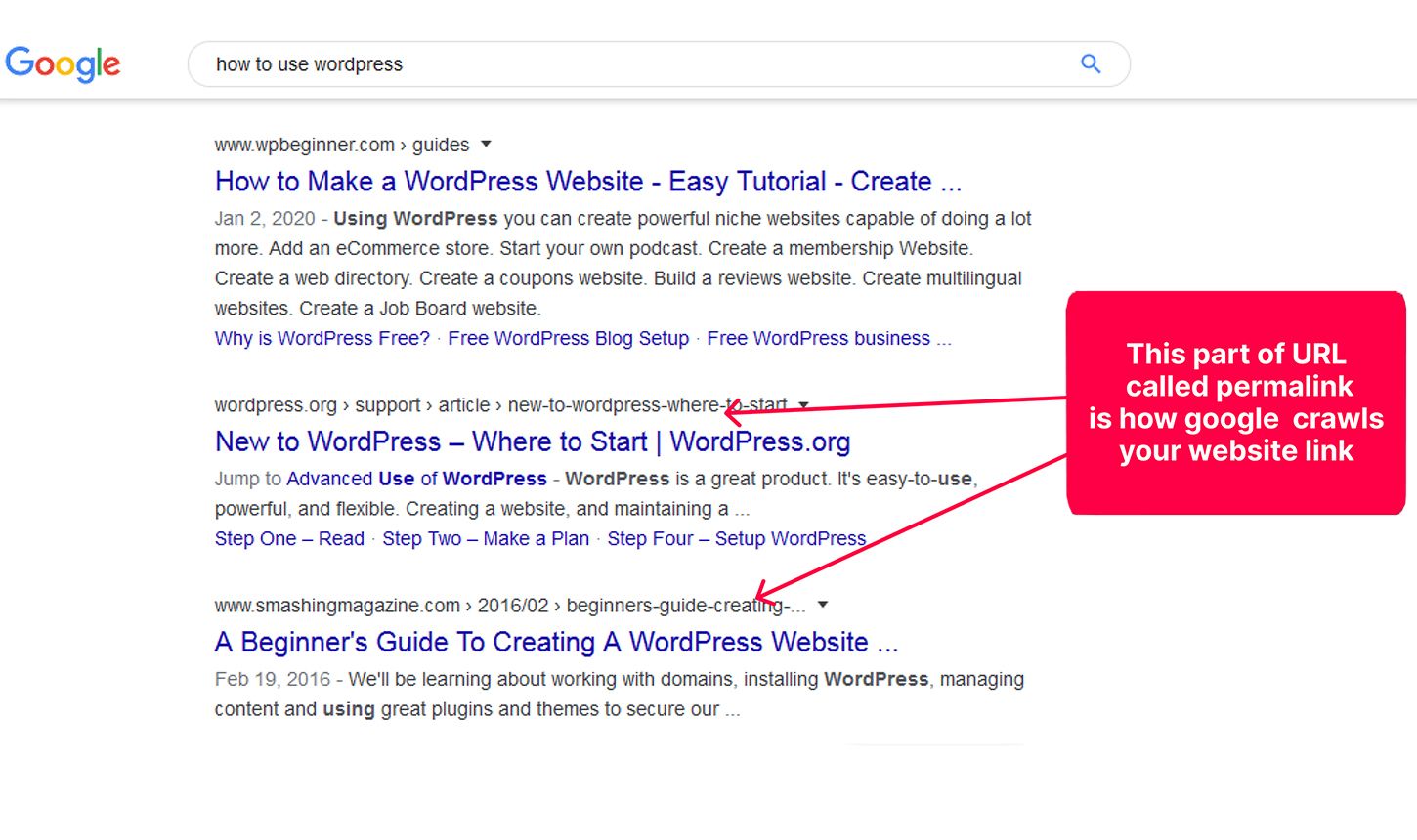Screen dimensions: 1417x840
Task: Click 'Advanced Use of WordPress' jump link
Action: click(x=416, y=480)
